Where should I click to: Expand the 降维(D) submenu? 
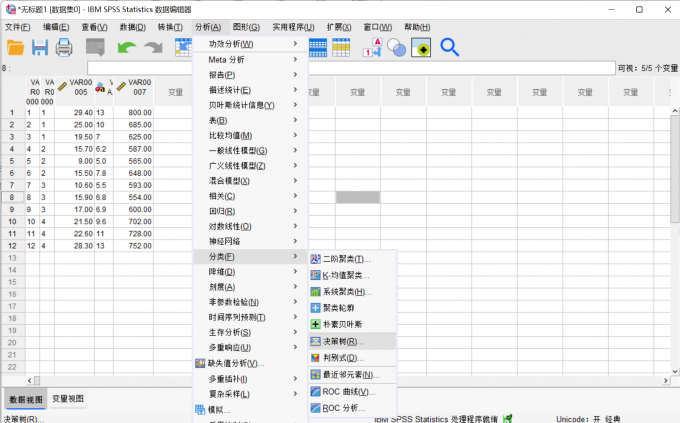250,272
